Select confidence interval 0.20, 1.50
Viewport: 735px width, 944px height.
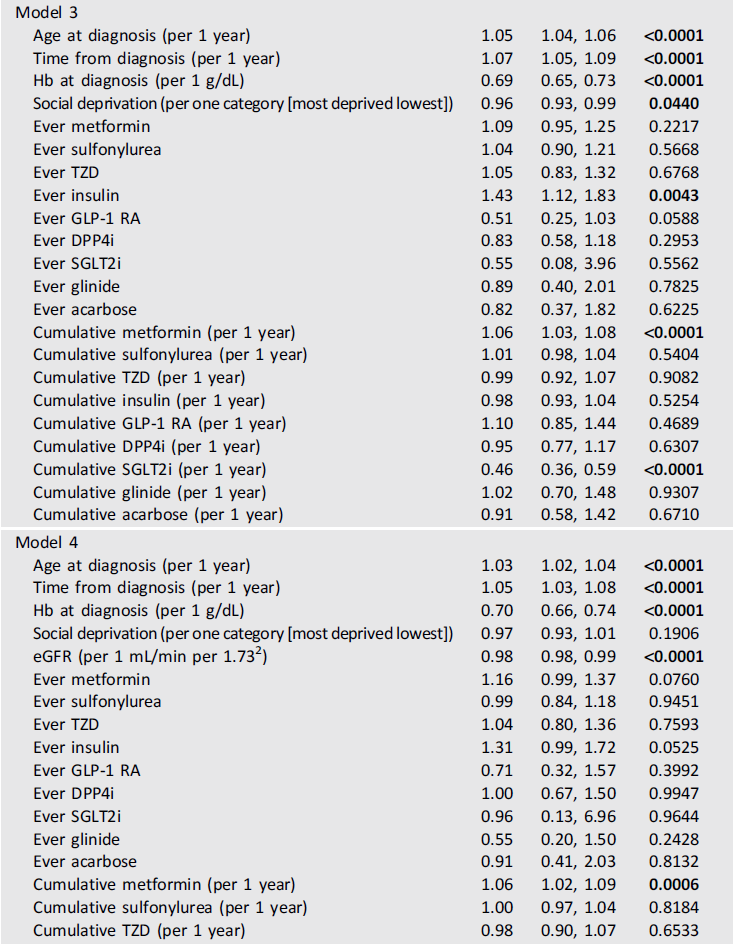click(x=572, y=840)
